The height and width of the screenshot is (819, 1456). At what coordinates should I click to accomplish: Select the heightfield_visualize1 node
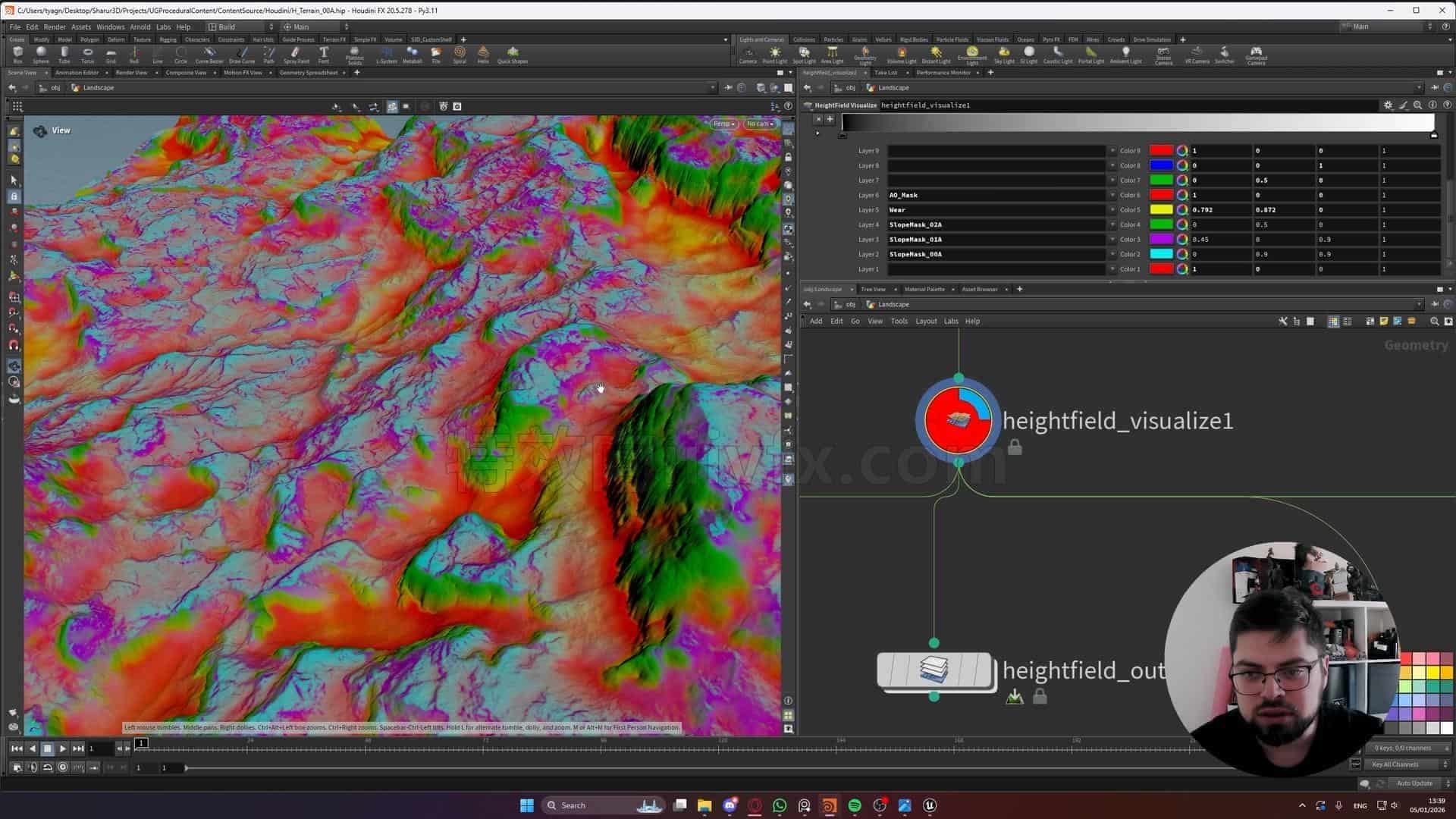coord(958,419)
